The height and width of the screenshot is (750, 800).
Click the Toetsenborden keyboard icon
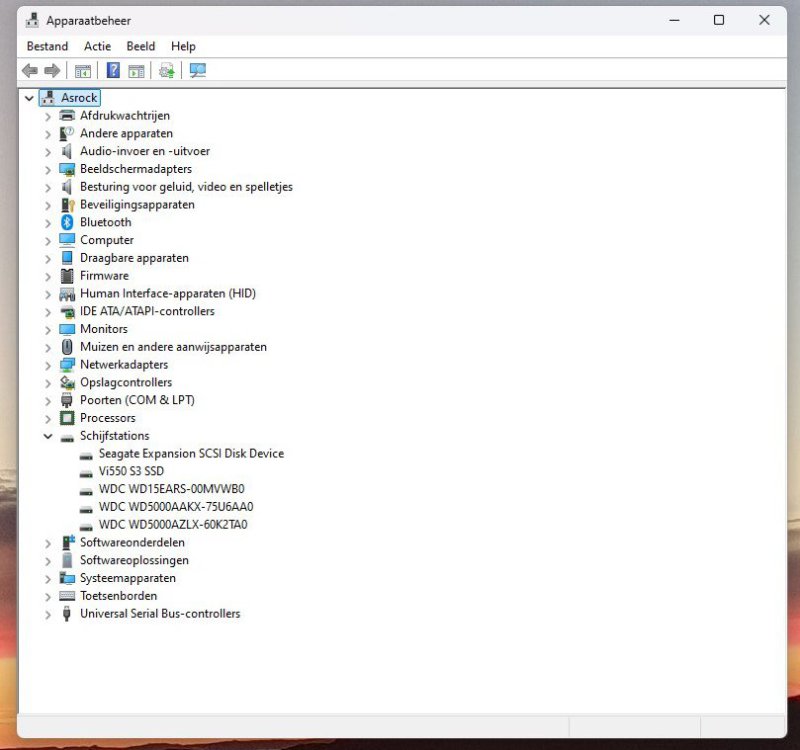click(x=67, y=595)
